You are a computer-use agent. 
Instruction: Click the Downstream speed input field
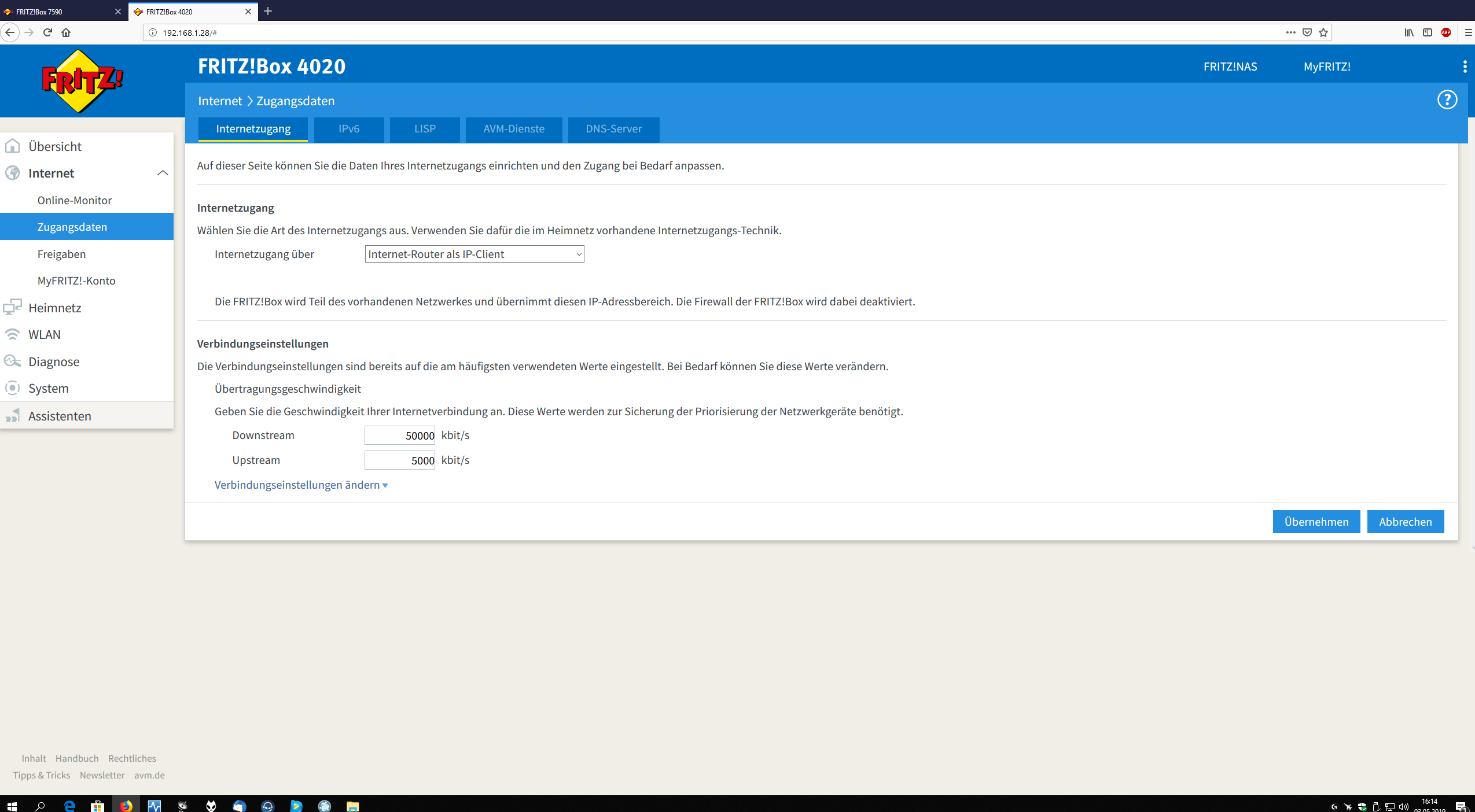pyautogui.click(x=400, y=435)
